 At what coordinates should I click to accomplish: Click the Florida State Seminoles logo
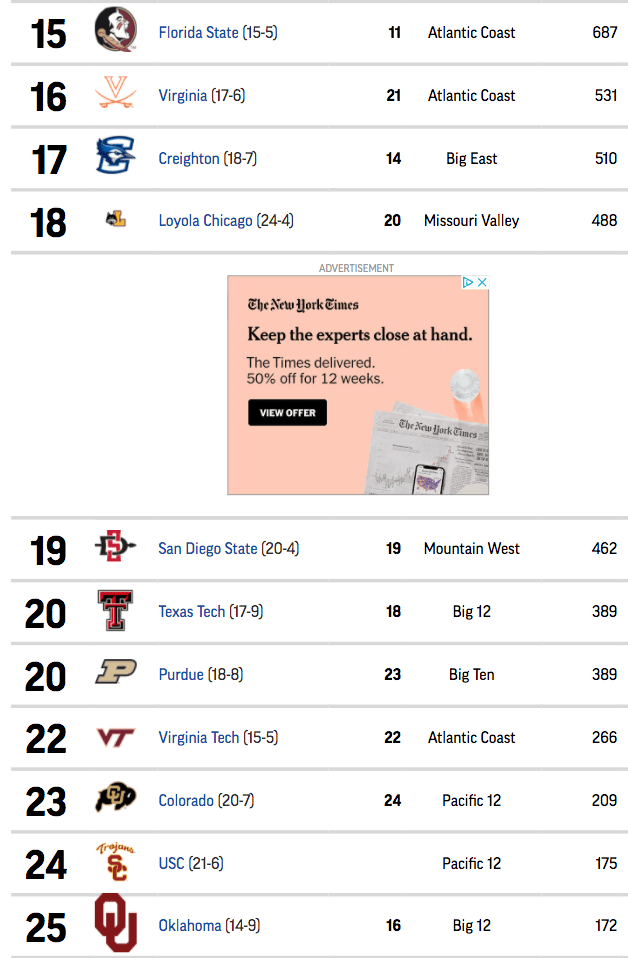click(x=115, y=29)
